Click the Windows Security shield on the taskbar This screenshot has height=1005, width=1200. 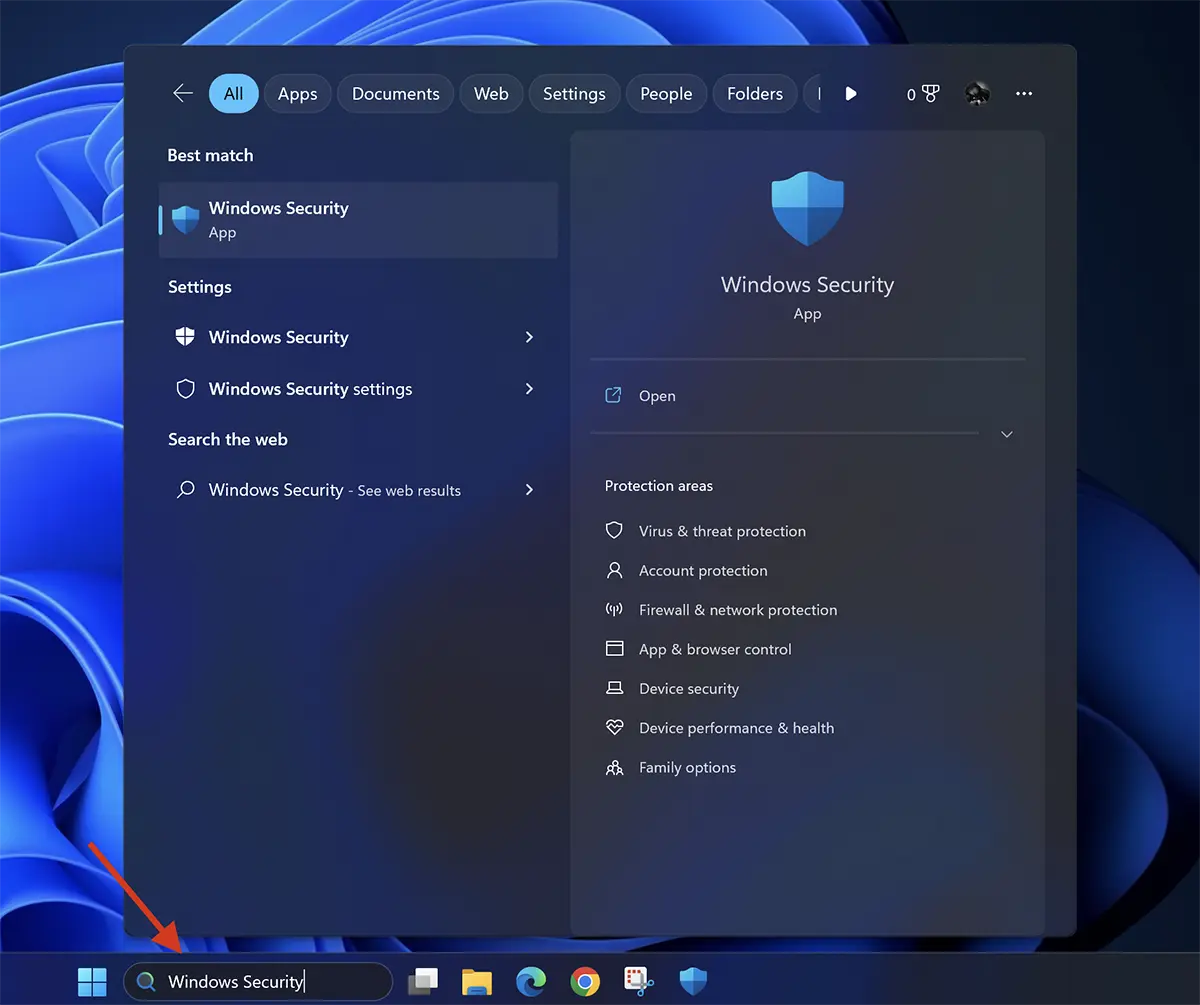[x=693, y=982]
